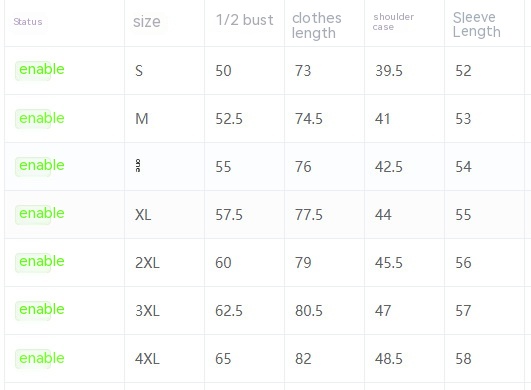The image size is (531, 390).
Task: Click the 1/2 bust column header
Action: (245, 20)
